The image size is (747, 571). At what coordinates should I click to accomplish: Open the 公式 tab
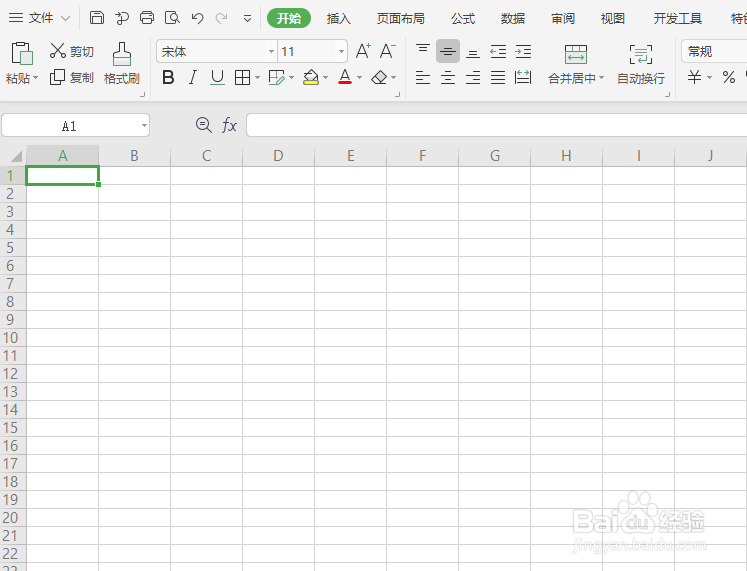coord(463,19)
